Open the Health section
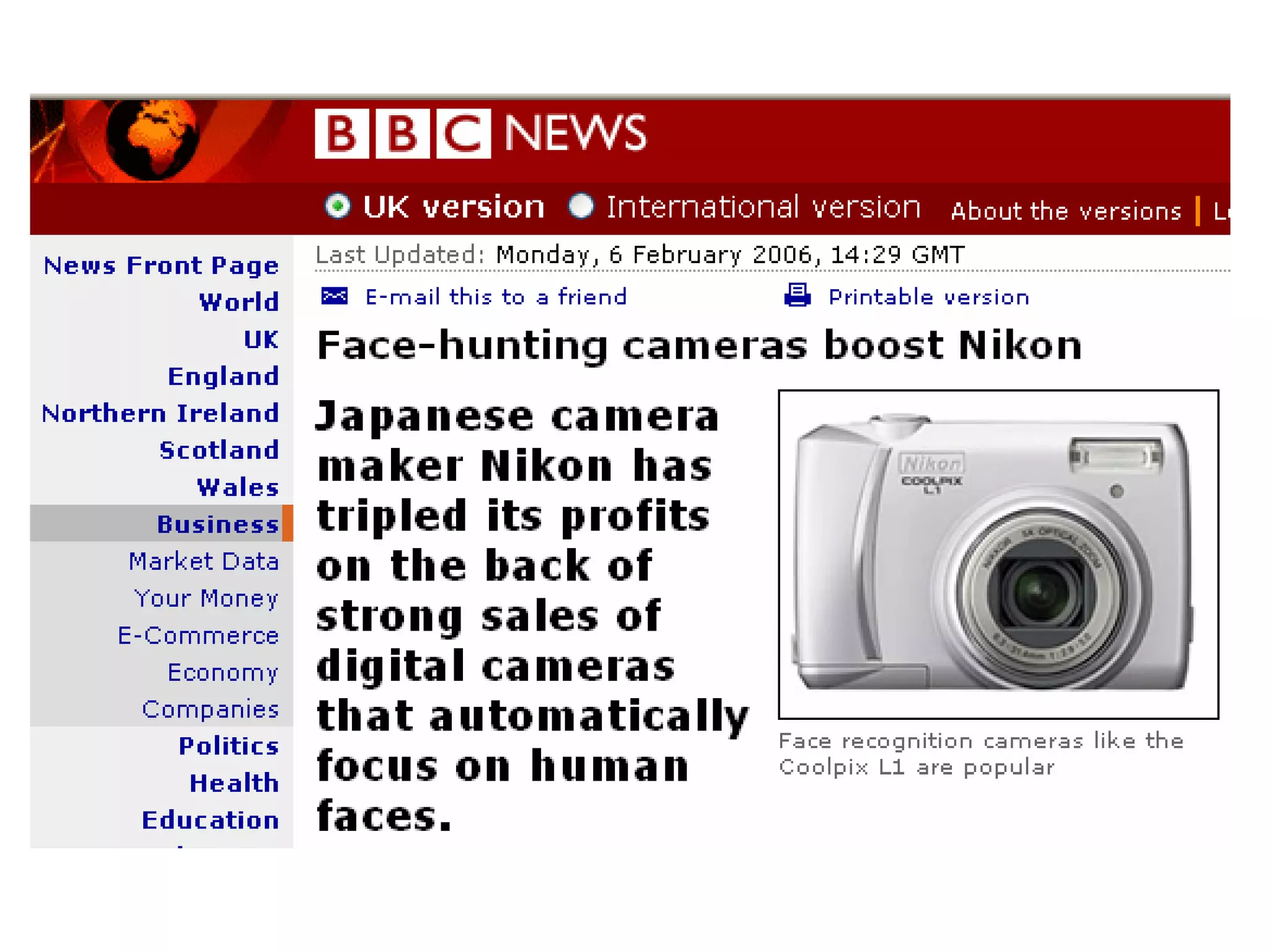This screenshot has height=952, width=1271. (234, 783)
